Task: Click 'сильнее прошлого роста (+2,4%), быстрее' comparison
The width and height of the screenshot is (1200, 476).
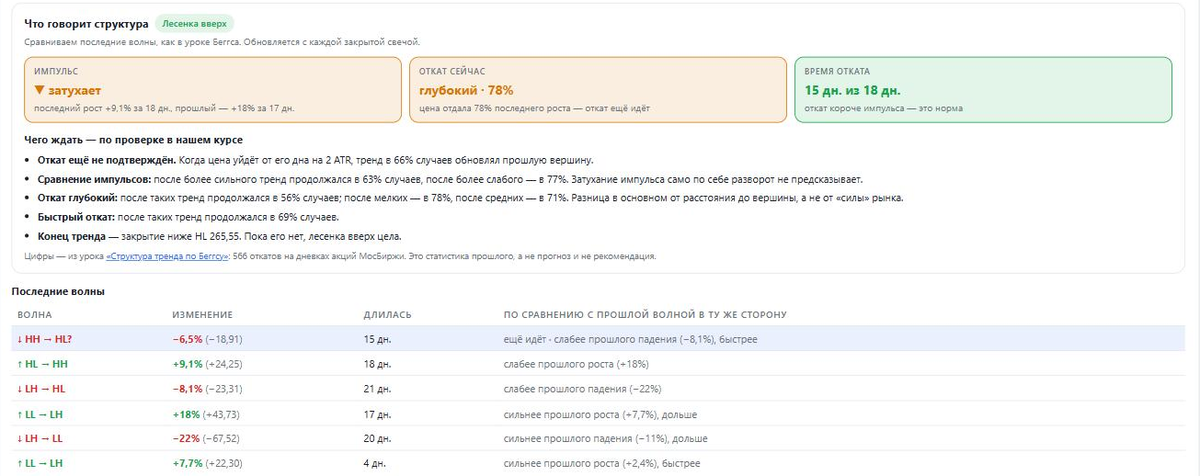Action: [602, 464]
